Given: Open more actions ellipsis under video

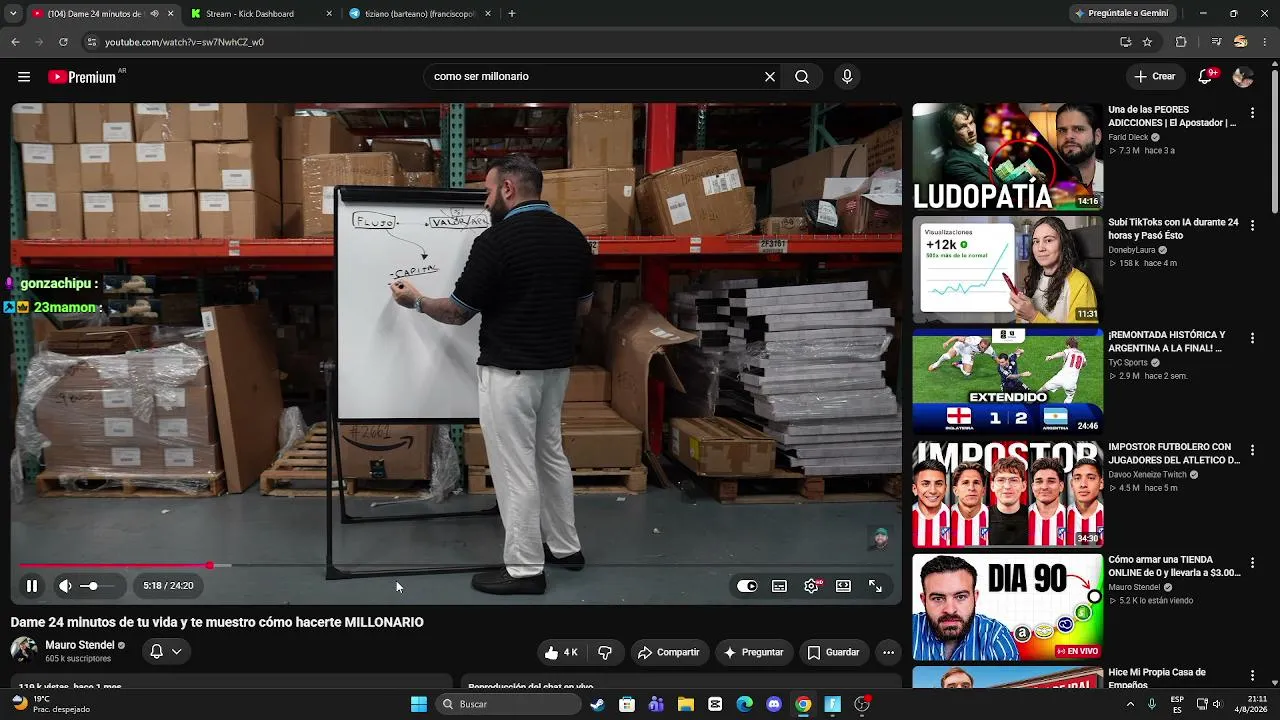Looking at the screenshot, I should (888, 652).
